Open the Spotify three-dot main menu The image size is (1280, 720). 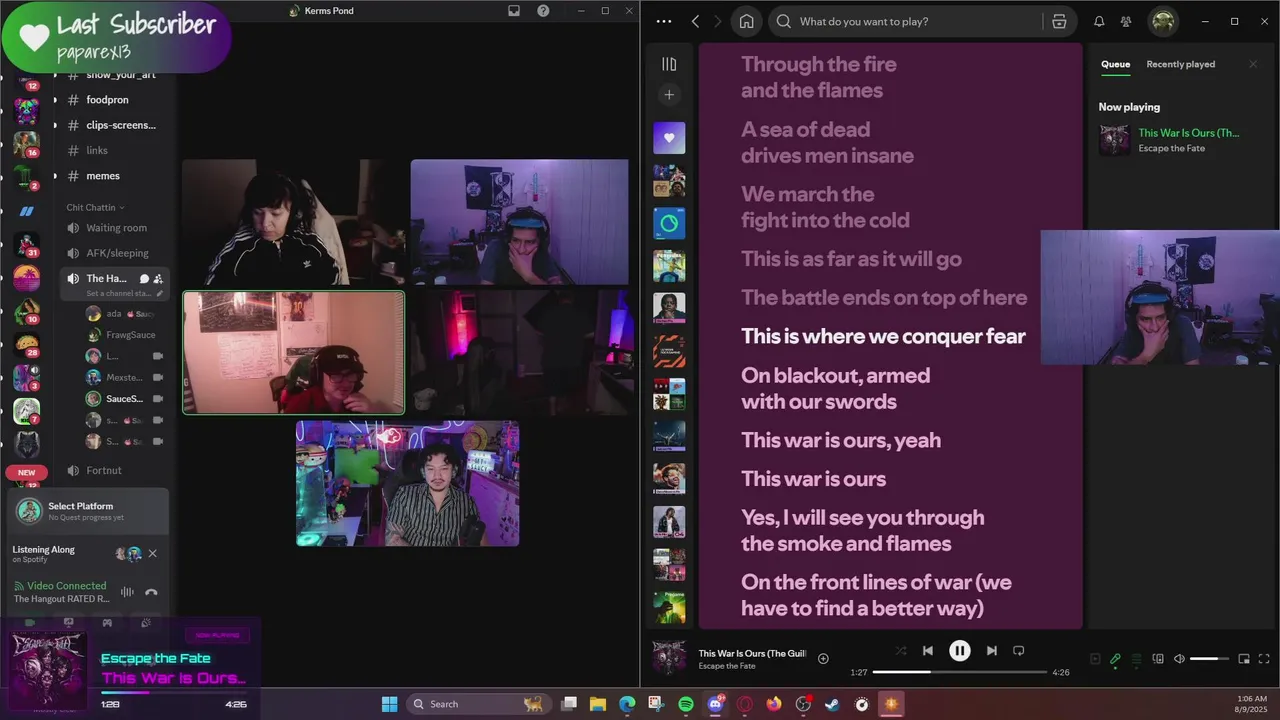click(x=663, y=21)
